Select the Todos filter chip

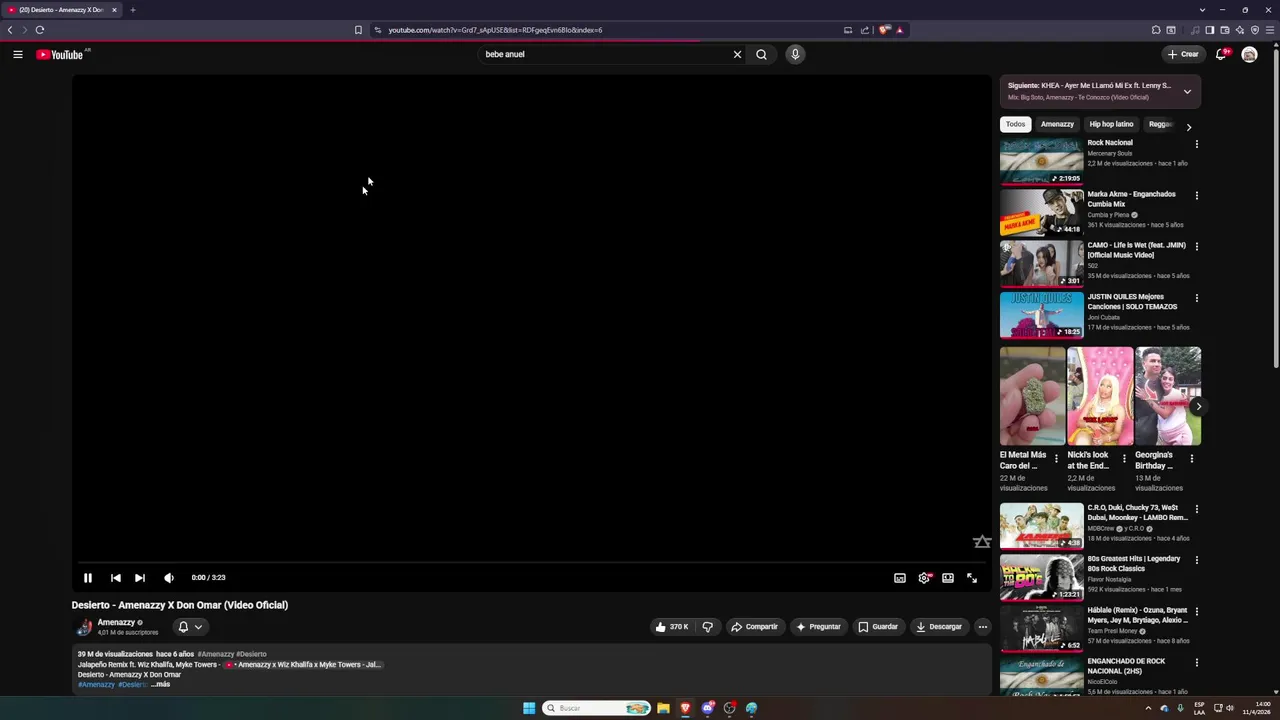click(1015, 124)
